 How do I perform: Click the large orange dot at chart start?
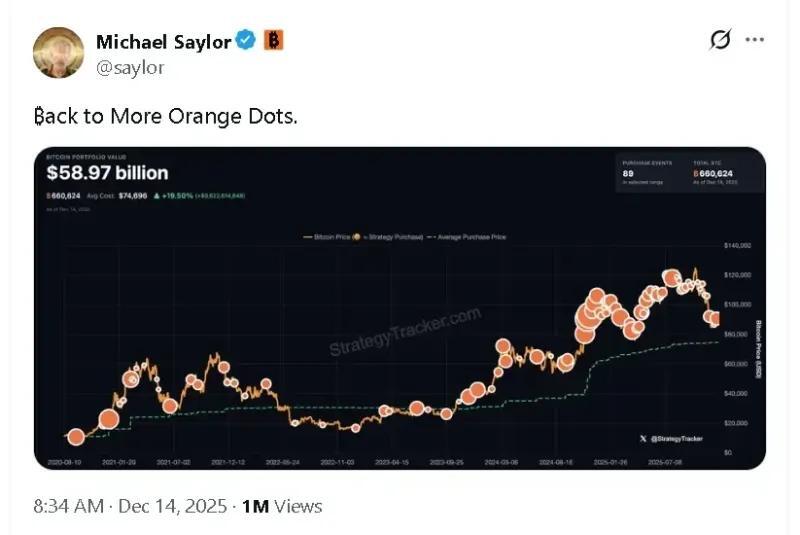coord(75,437)
